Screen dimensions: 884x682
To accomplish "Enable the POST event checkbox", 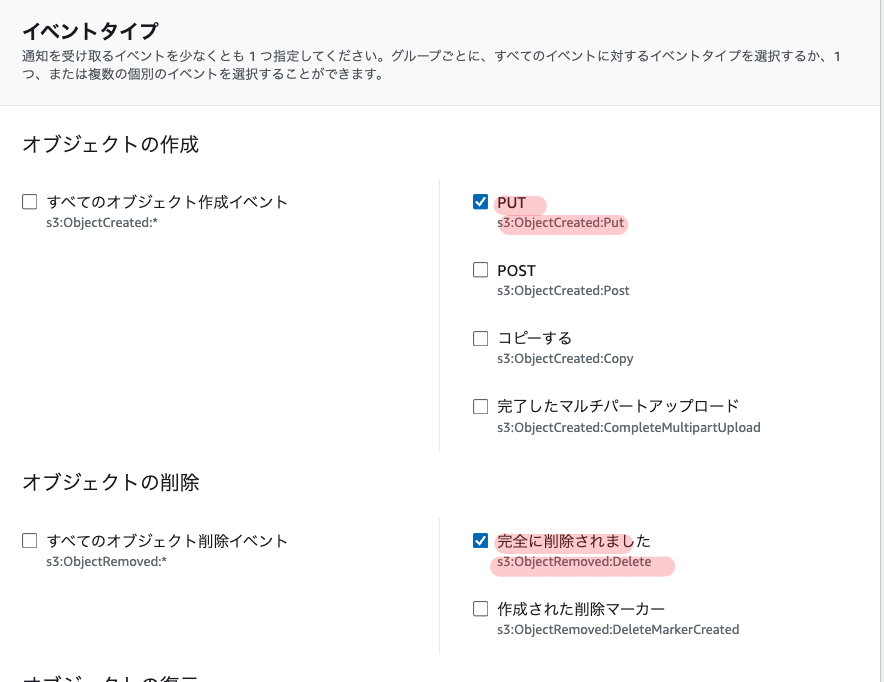I will click(480, 270).
